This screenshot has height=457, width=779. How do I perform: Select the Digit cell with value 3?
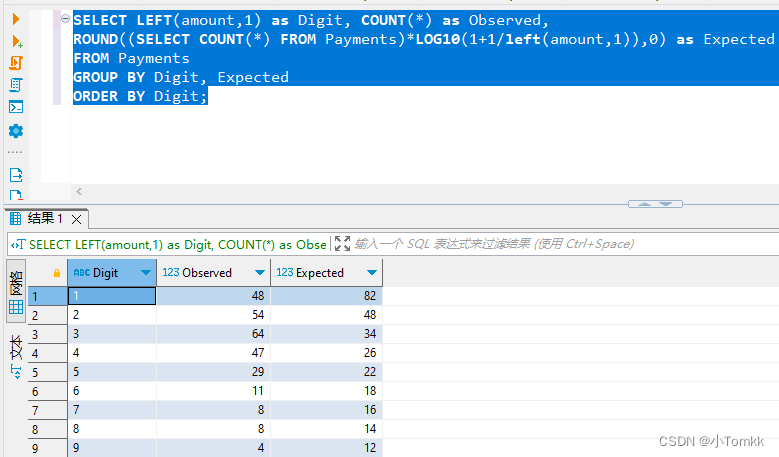112,334
